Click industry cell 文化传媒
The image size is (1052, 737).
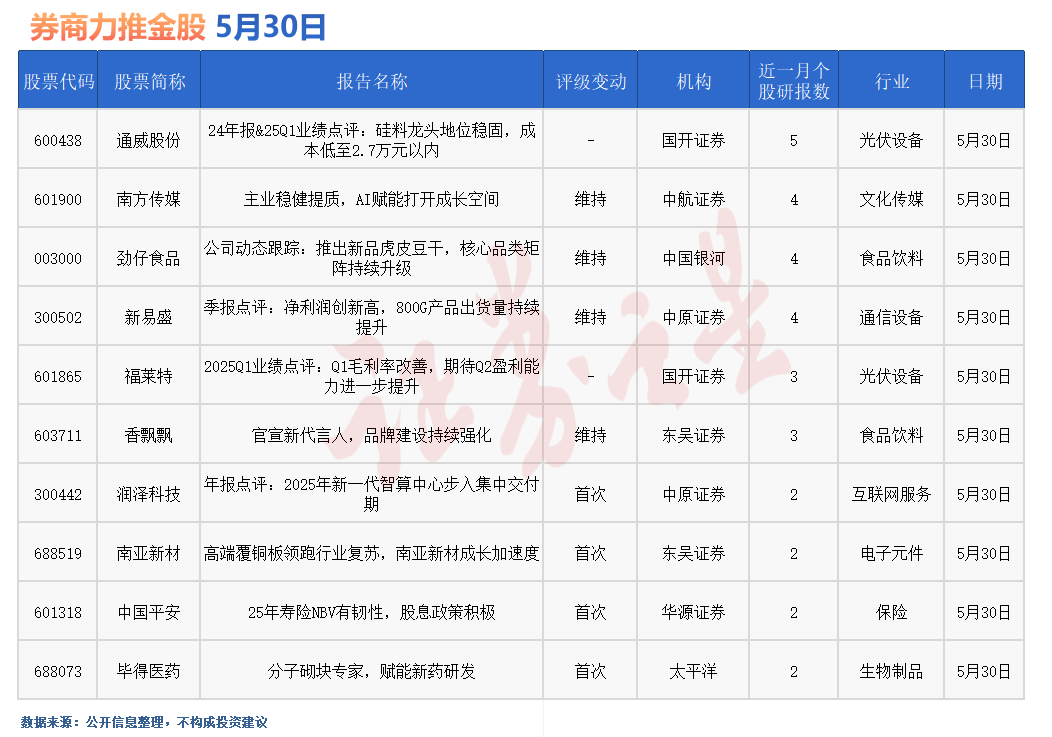coord(892,199)
